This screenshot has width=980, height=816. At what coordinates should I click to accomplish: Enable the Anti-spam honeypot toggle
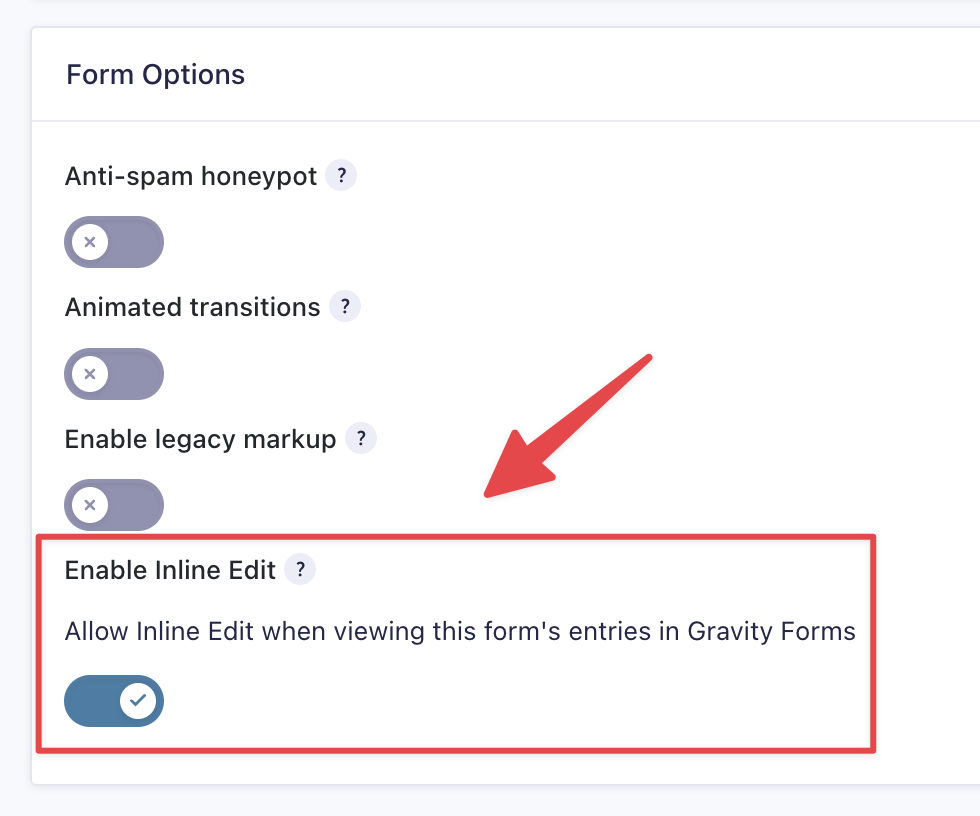tap(114, 242)
